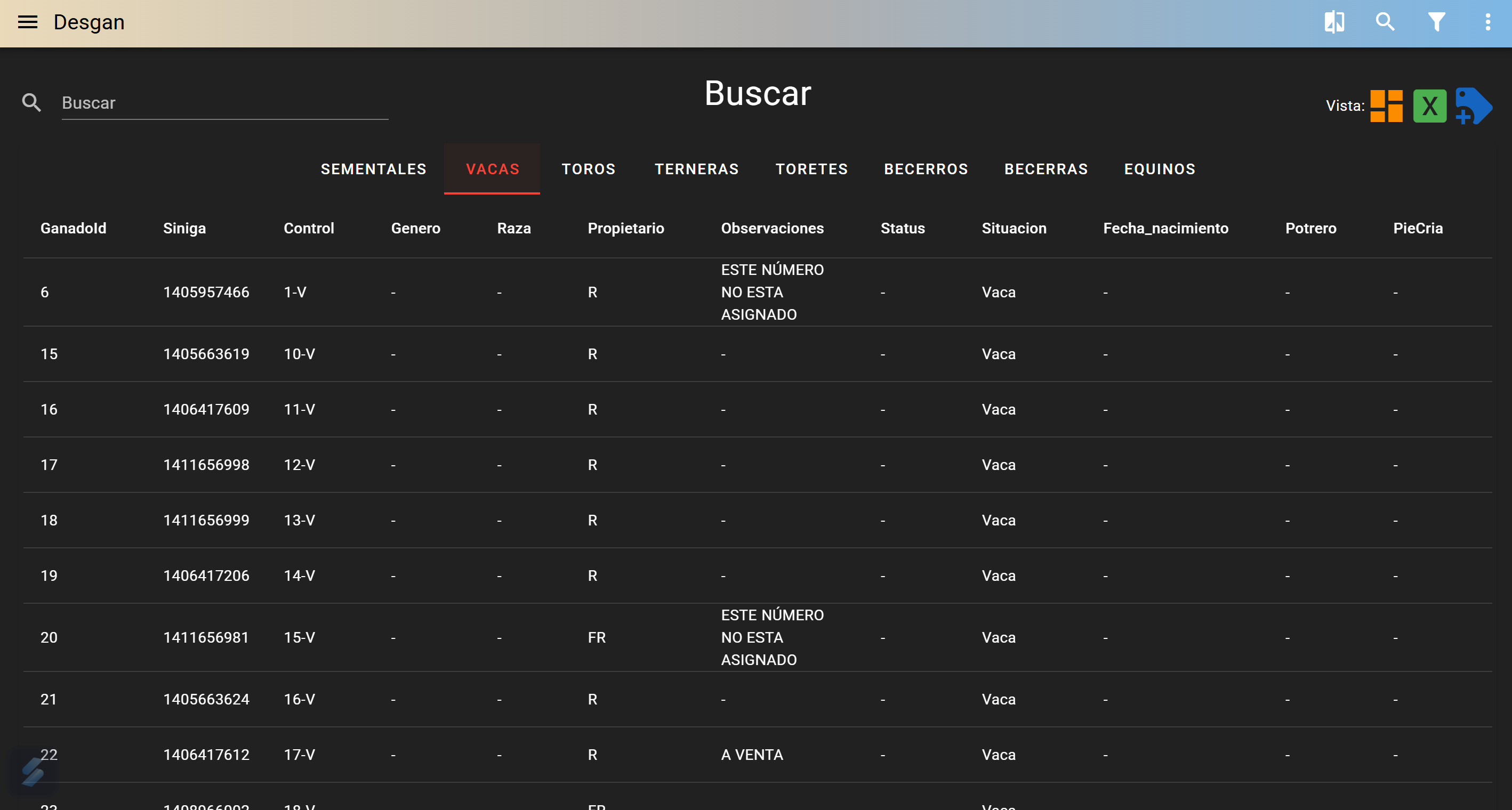Screen dimensions: 1512x810
Task: Click the compare/translate icon in top bar
Action: click(1333, 22)
